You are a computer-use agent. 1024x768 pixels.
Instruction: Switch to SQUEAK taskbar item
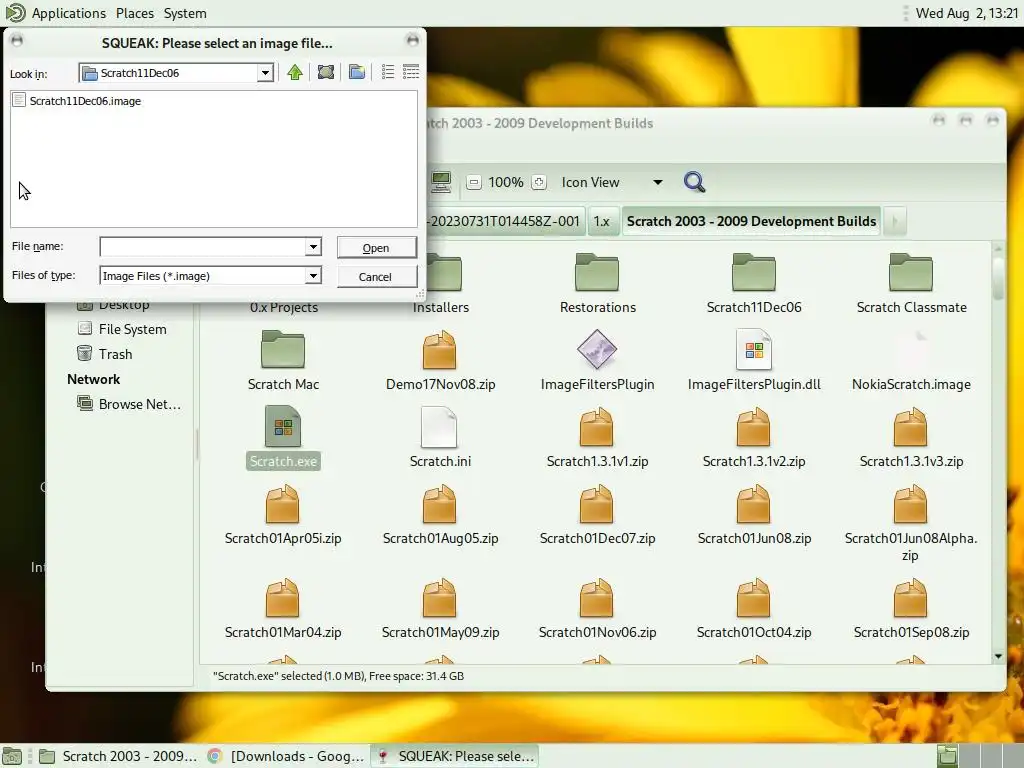pos(455,756)
